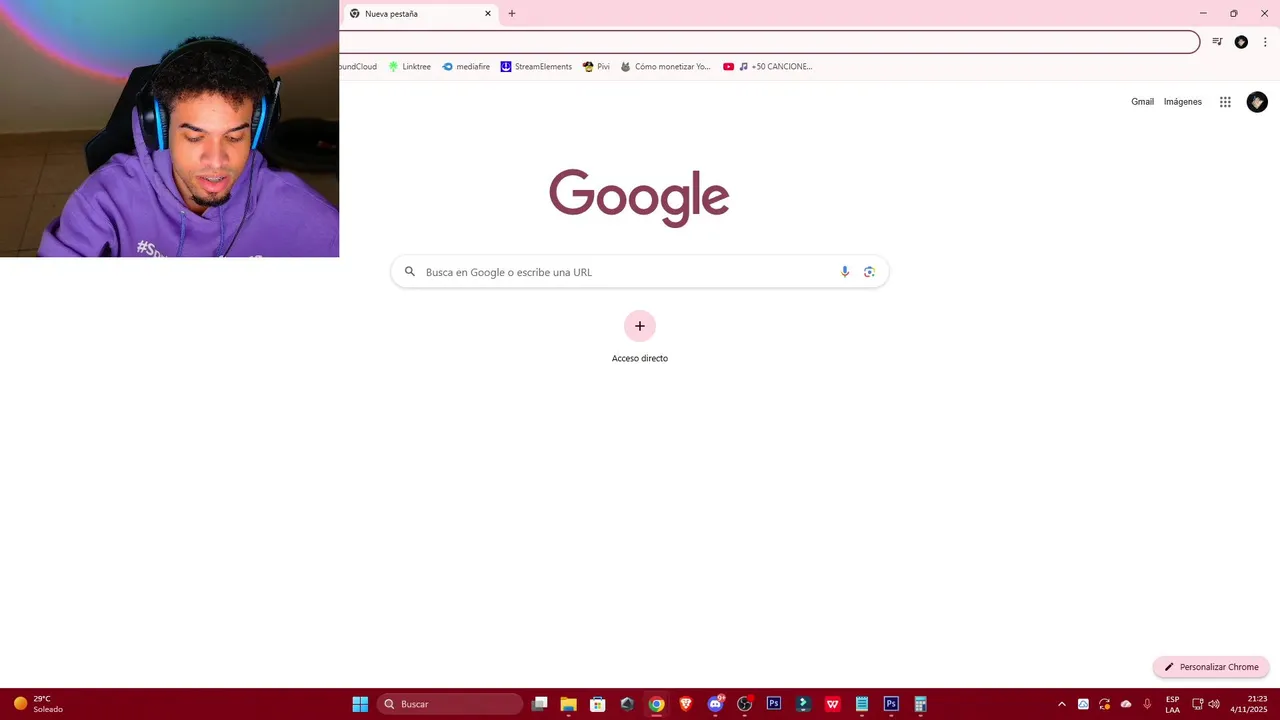Screen dimensions: 1280x720
Task: Open Photoshop icon beside Calculator
Action: pyautogui.click(x=891, y=704)
